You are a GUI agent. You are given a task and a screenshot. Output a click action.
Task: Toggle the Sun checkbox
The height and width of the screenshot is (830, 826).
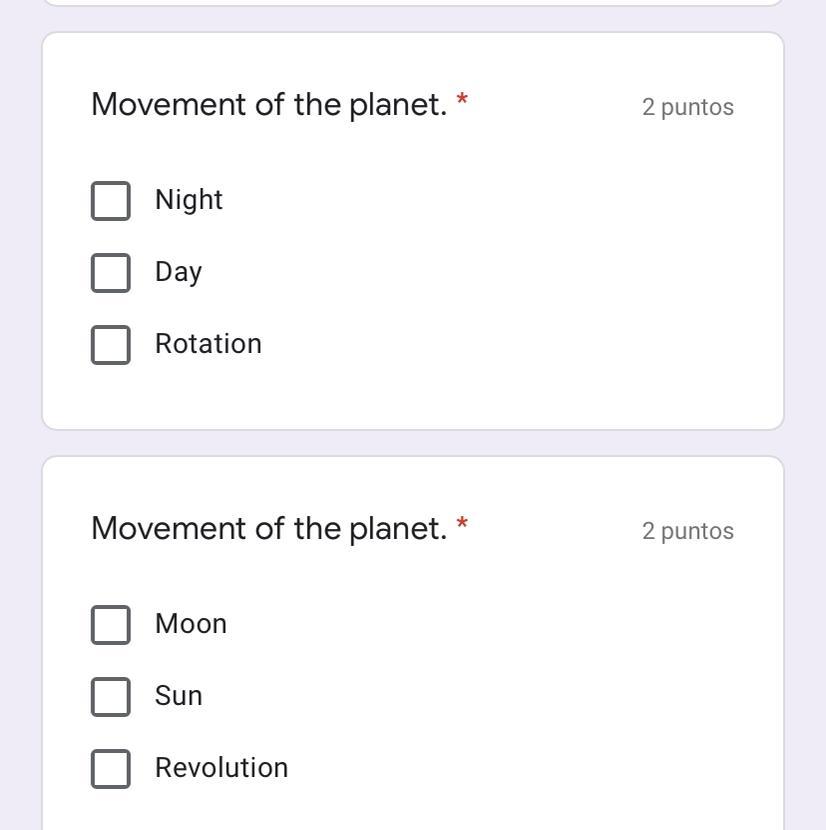(110, 696)
